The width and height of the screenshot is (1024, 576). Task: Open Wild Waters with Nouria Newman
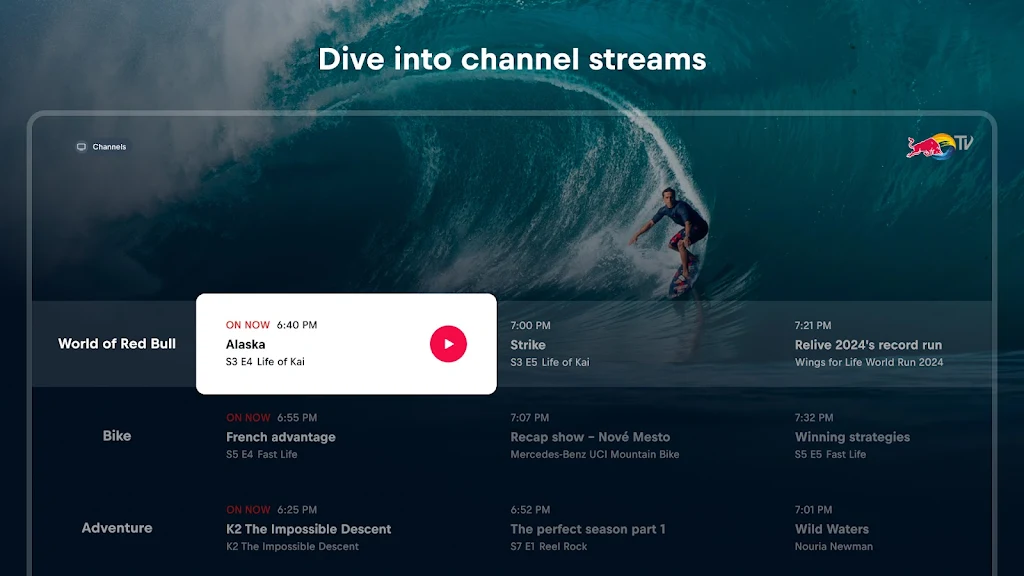click(x=832, y=529)
